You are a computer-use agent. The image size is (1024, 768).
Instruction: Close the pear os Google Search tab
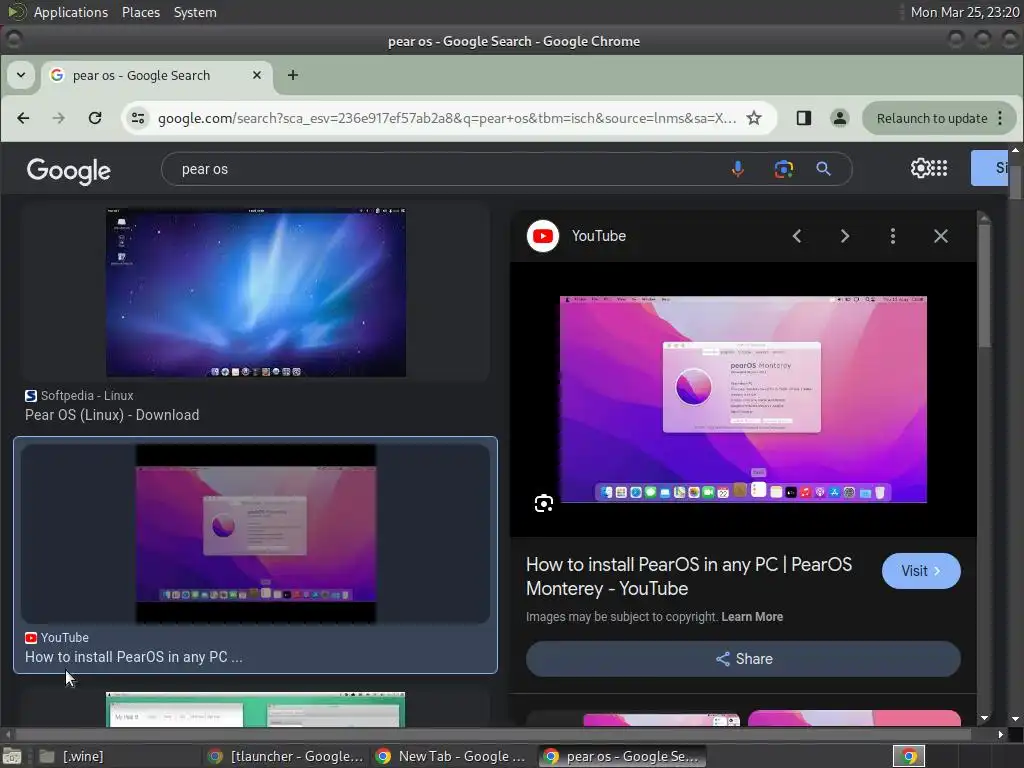[x=257, y=75]
